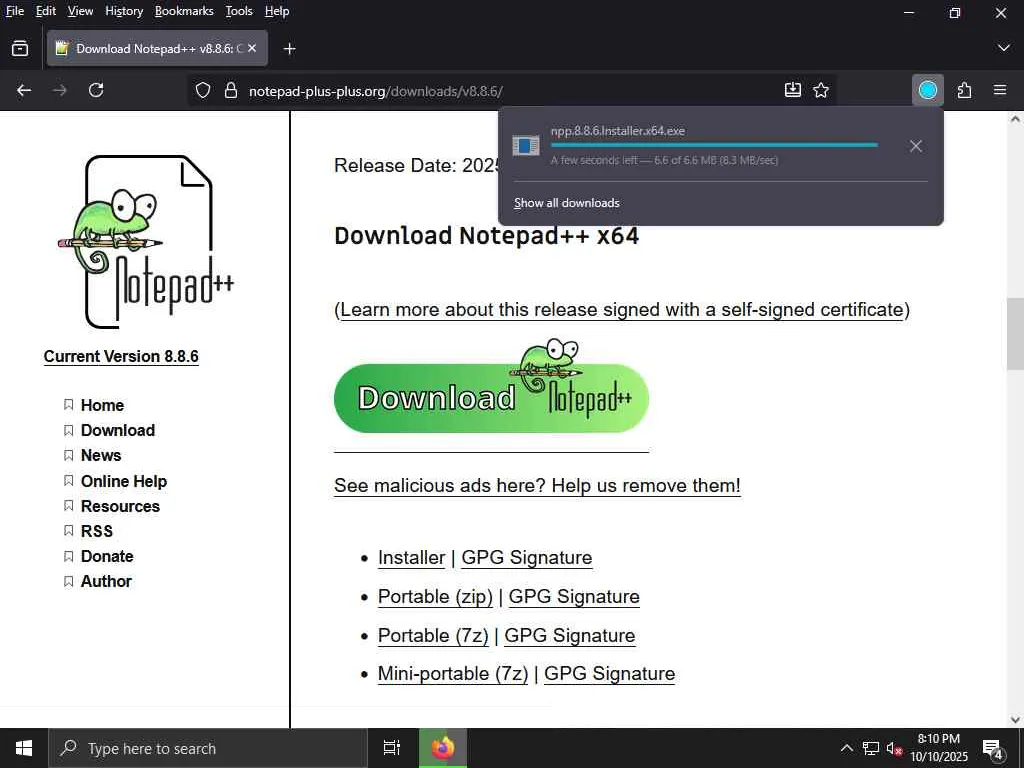This screenshot has height=768, width=1024.
Task: Open the notification center icon
Action: tap(993, 749)
